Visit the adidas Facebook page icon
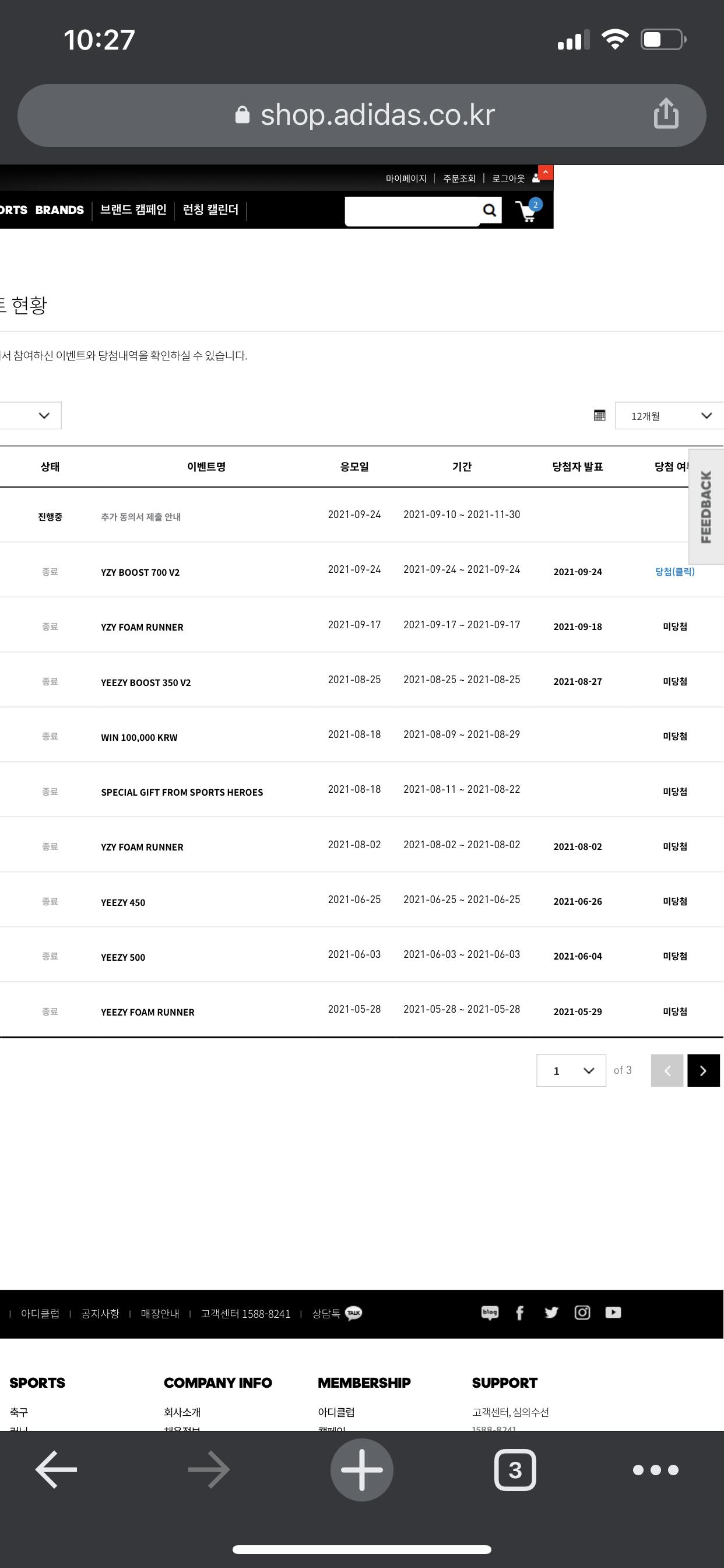The image size is (724, 1568). coord(519,1313)
